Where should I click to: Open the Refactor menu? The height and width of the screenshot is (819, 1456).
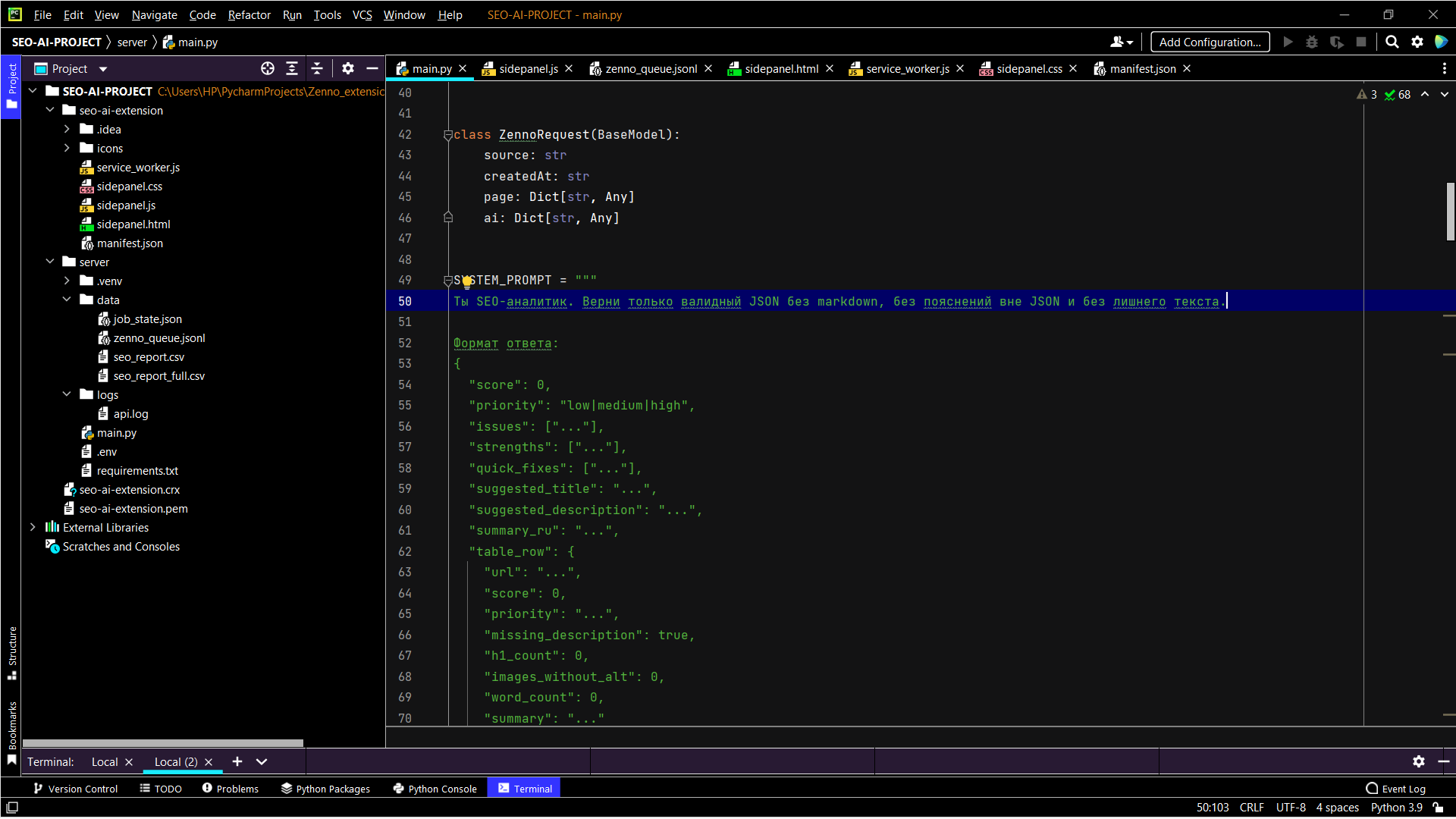[249, 14]
